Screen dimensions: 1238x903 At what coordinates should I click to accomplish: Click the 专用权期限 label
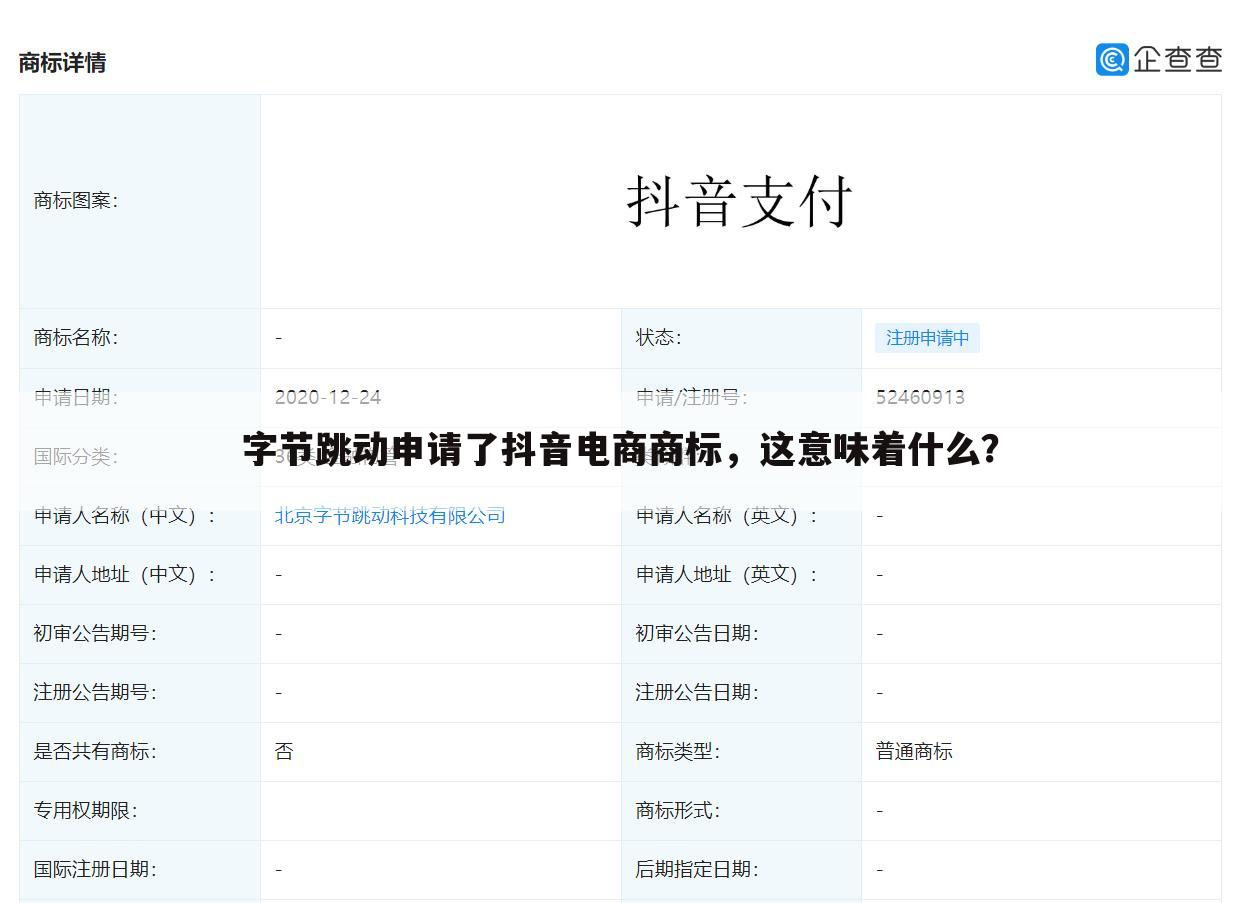[85, 811]
